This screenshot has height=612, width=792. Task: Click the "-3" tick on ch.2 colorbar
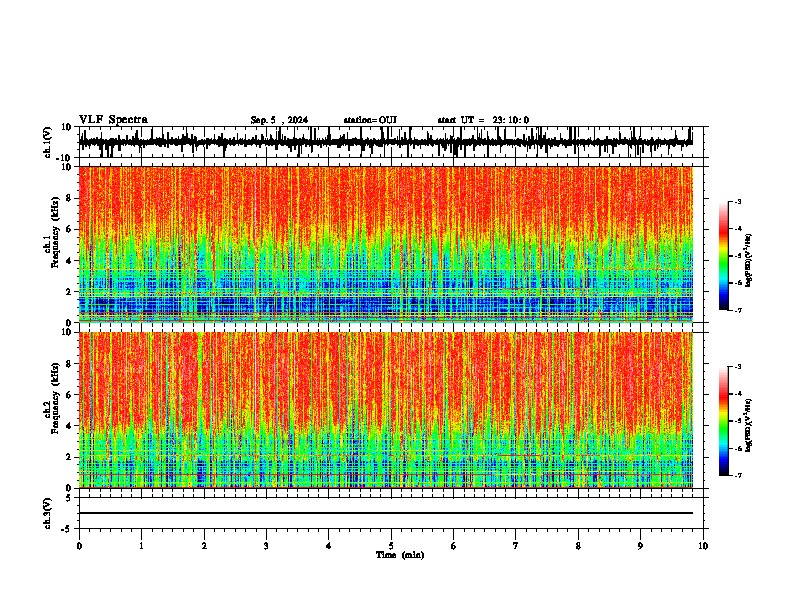tap(737, 367)
